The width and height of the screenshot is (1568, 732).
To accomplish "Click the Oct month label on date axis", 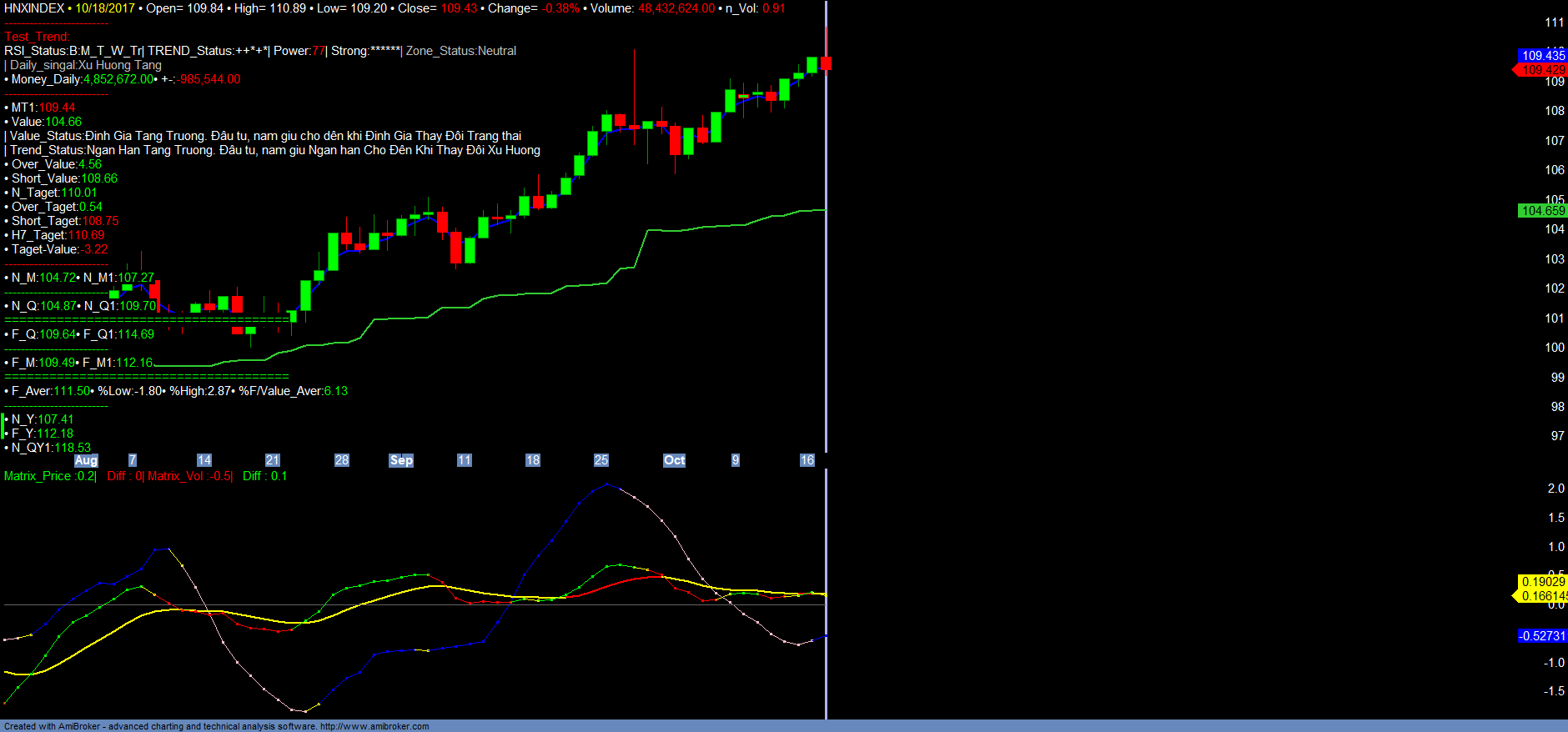I will [674, 460].
